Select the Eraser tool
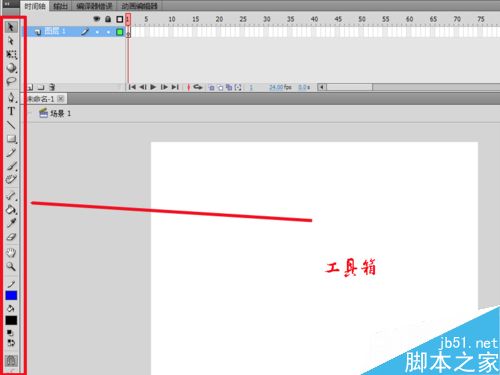The height and width of the screenshot is (375, 500). pyautogui.click(x=11, y=237)
